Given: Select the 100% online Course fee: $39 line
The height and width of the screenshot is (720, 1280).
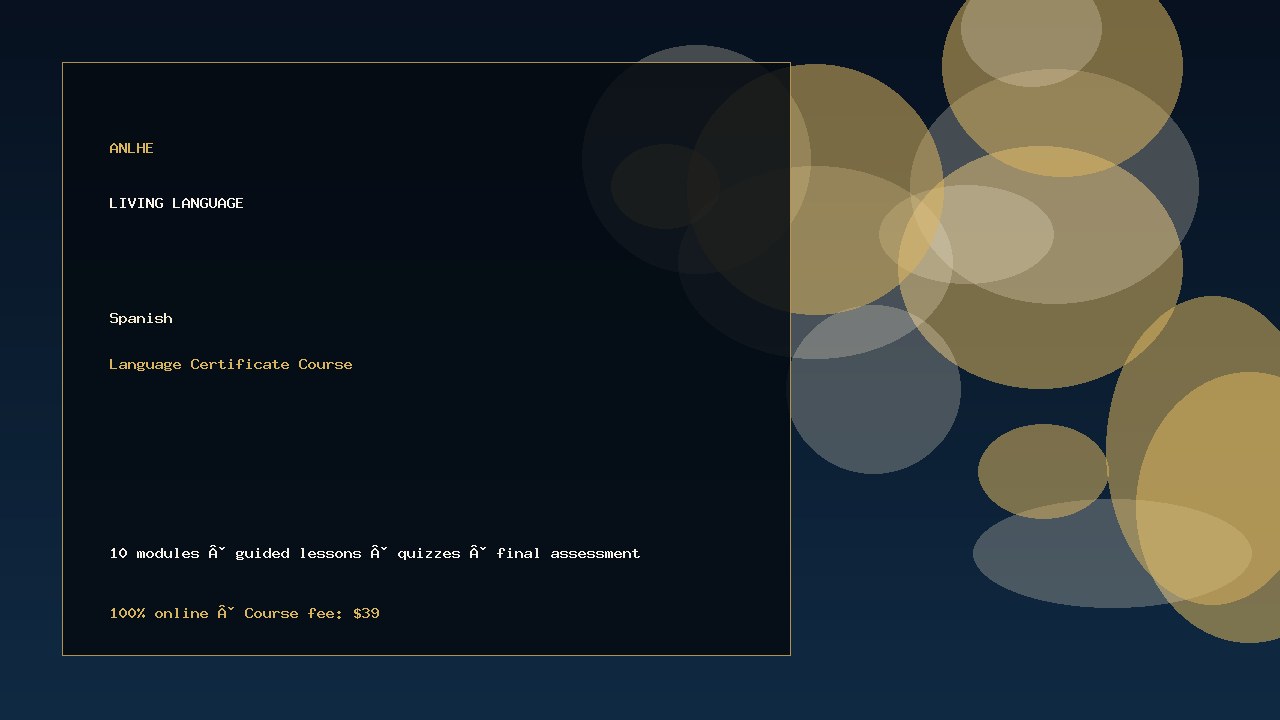Looking at the screenshot, I should coord(244,613).
